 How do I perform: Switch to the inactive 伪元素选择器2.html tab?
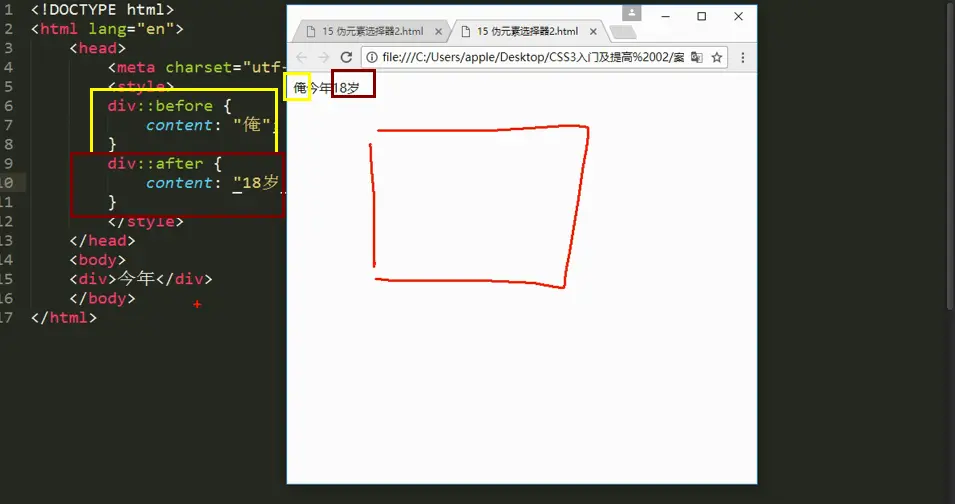click(x=370, y=32)
